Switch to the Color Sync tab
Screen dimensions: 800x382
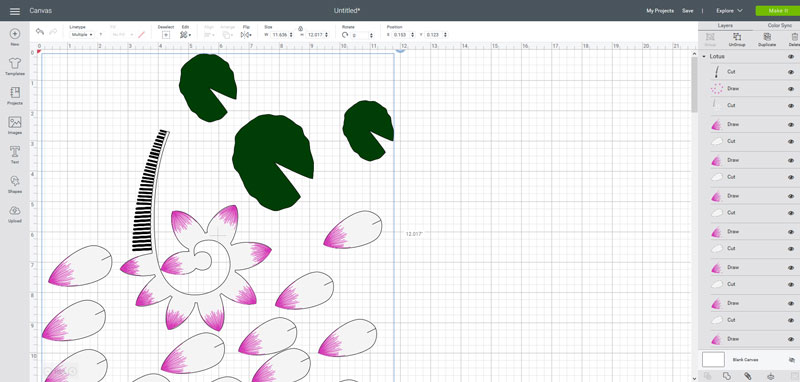(779, 26)
